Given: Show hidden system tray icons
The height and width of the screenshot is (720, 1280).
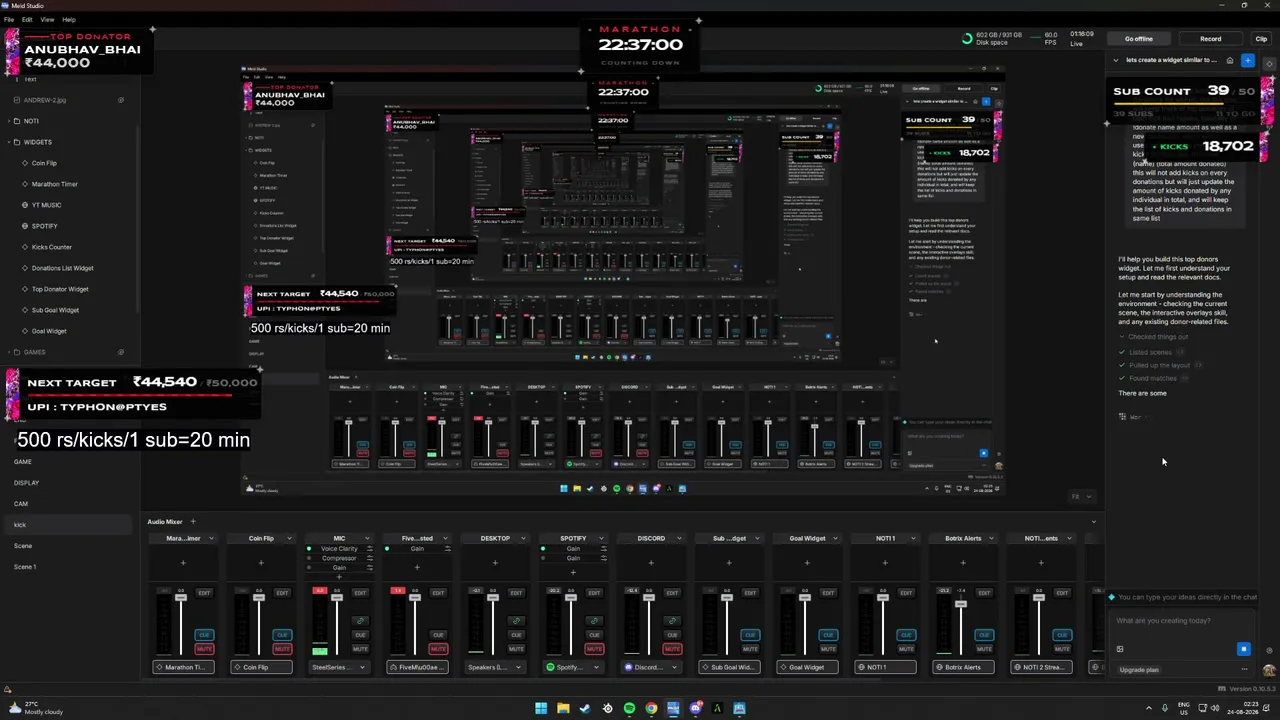Looking at the screenshot, I should pos(1149,709).
